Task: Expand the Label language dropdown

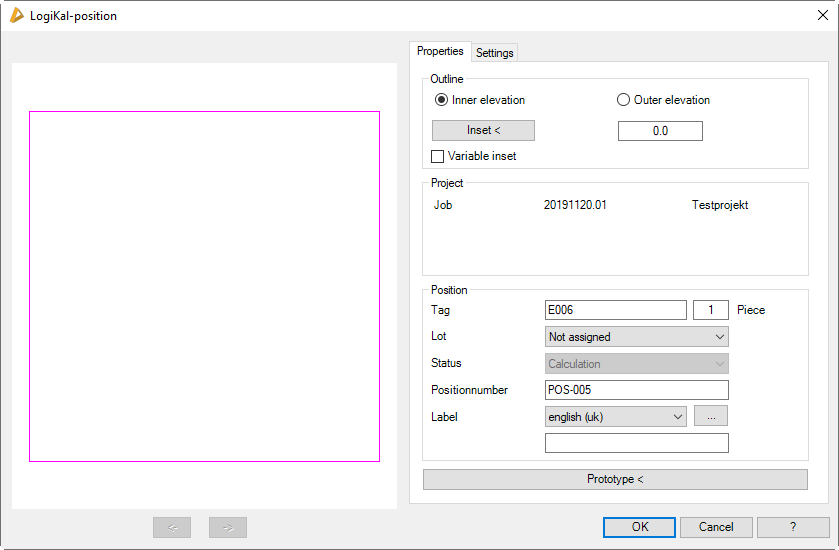Action: [x=616, y=416]
